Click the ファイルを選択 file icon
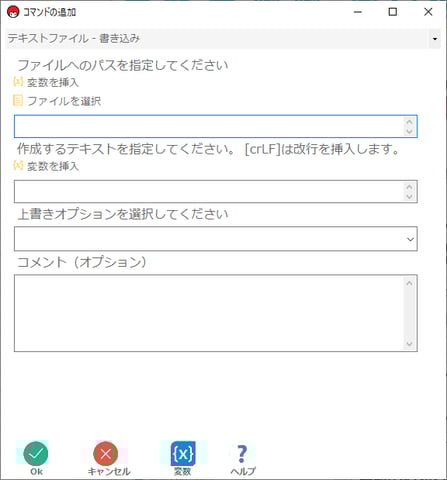This screenshot has width=447, height=480. 18,100
